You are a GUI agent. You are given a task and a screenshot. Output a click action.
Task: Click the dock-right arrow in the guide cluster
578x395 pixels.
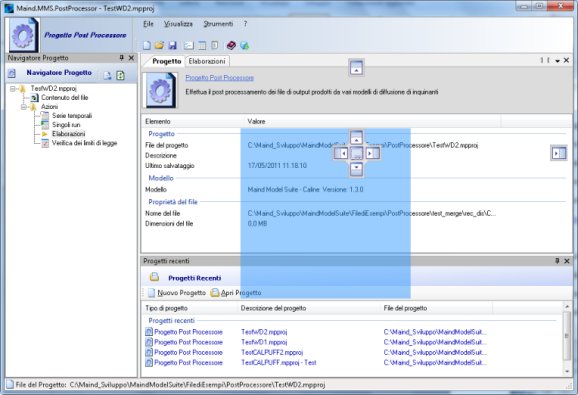[x=372, y=153]
